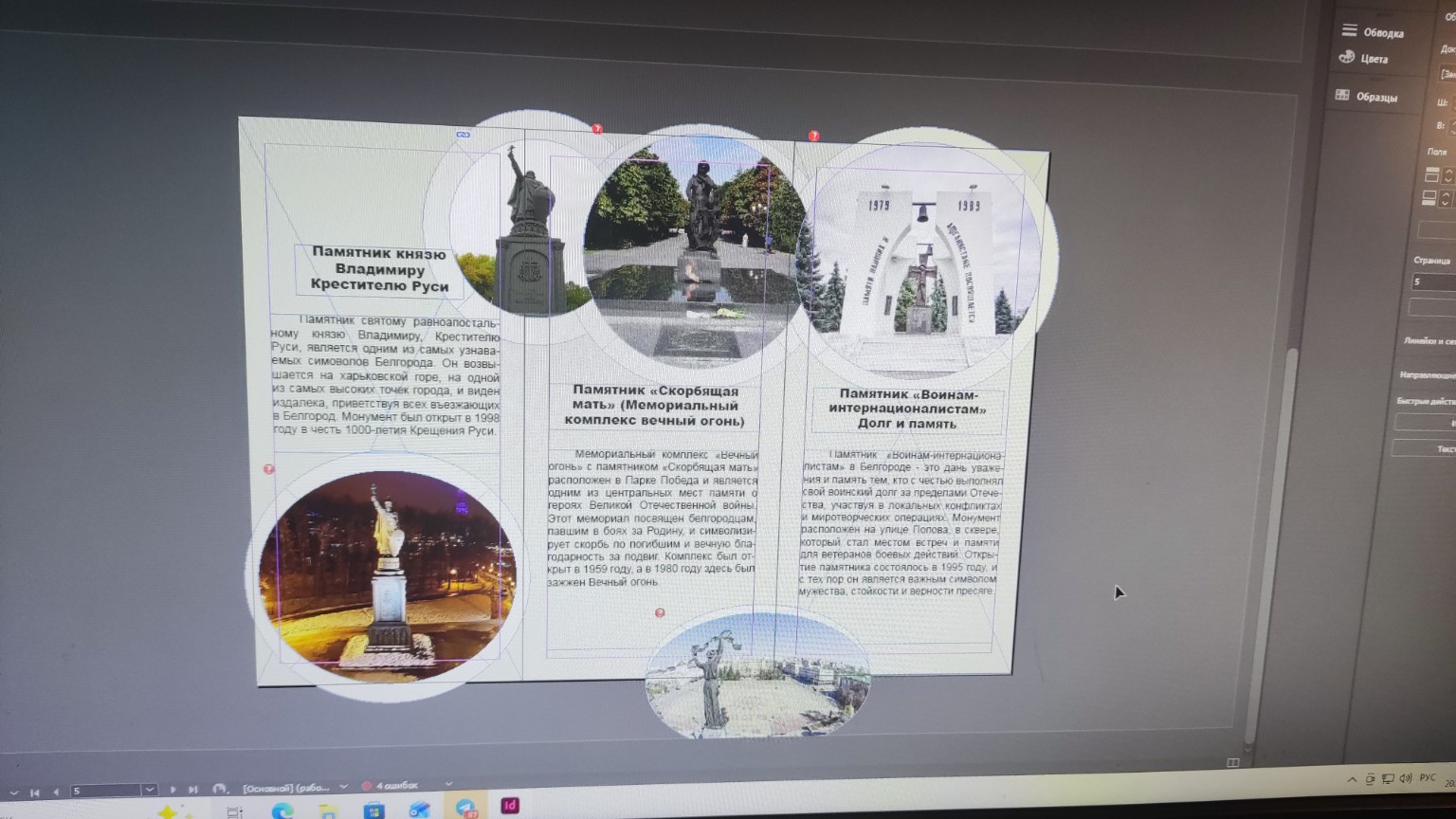Open Microsoft Edge from the taskbar
Viewport: 1456px width, 819px height.
(282, 811)
